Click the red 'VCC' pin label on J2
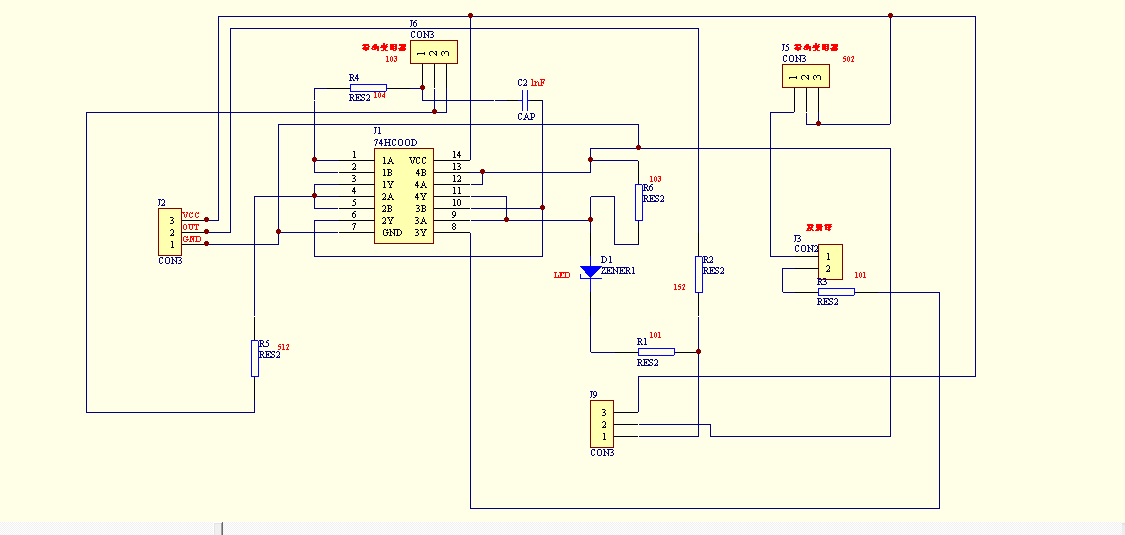1125x535 pixels. click(191, 215)
